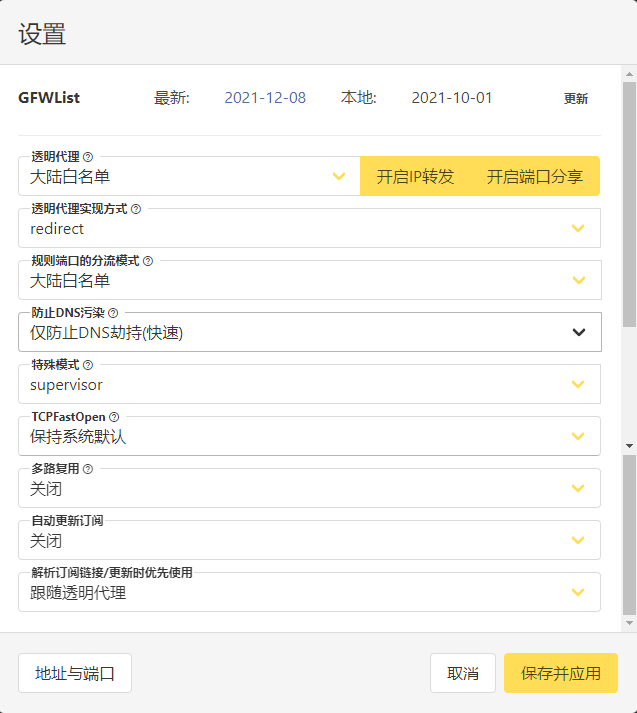Click the scrollbar down arrow
This screenshot has height=713, width=637.
[x=629, y=445]
